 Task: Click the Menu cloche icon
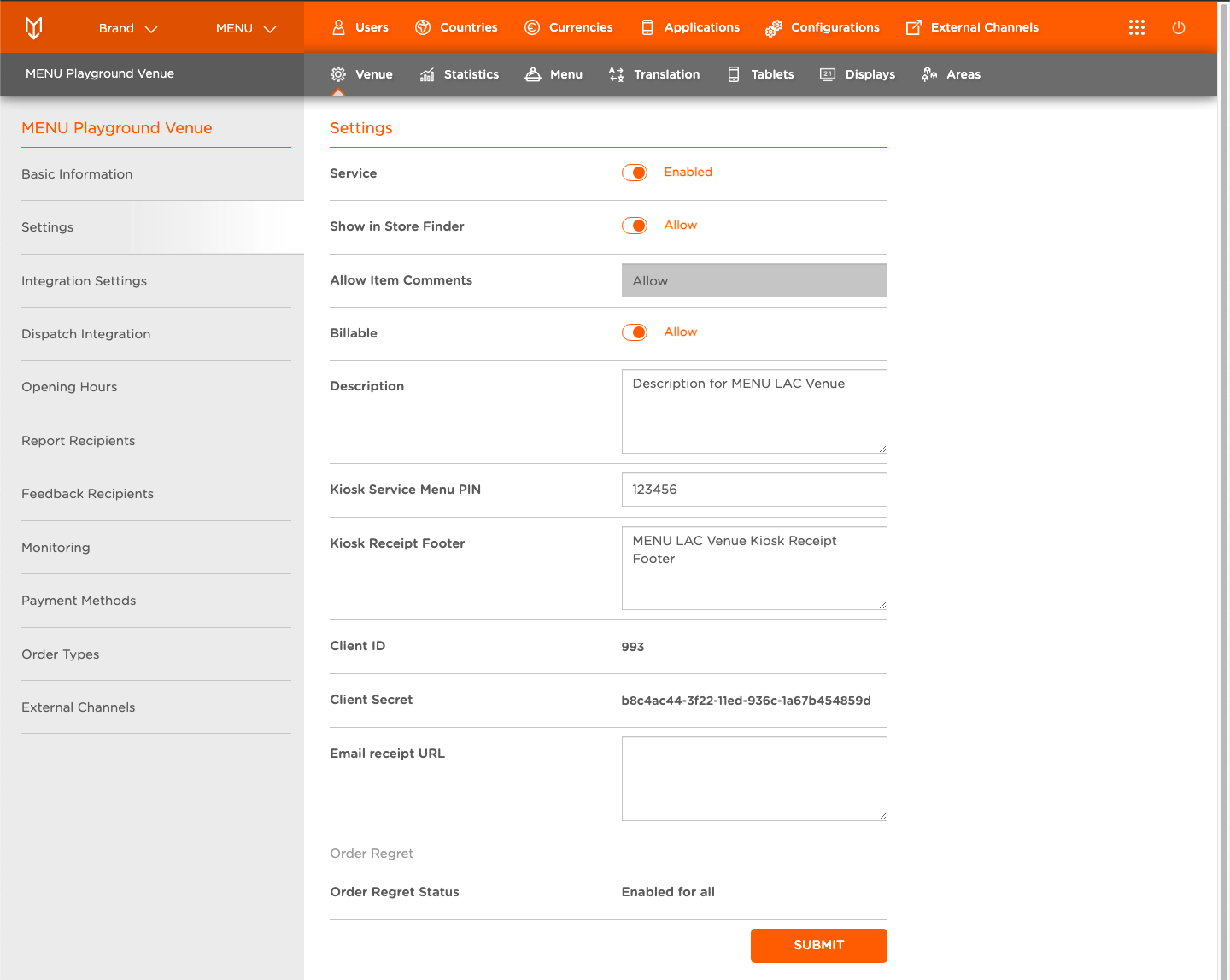point(533,74)
